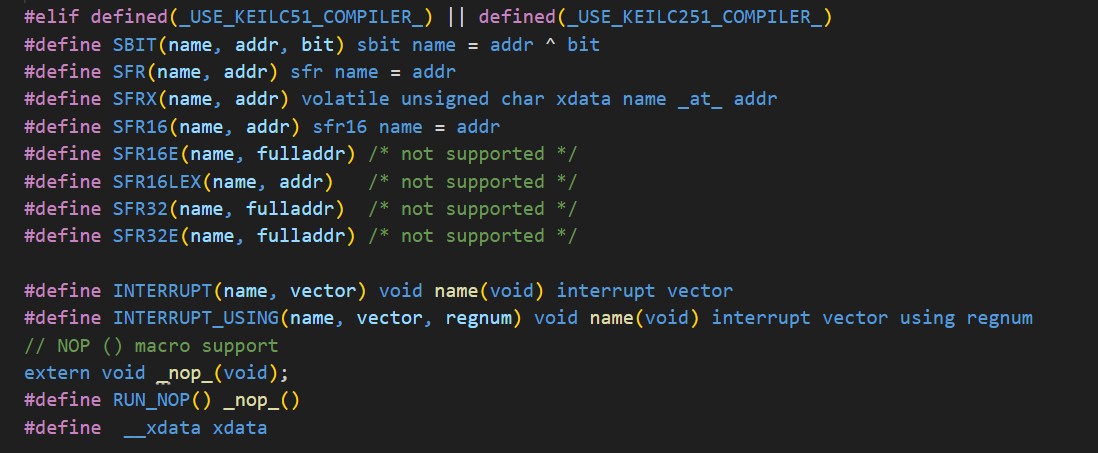Click the #elif preprocessor directive
Viewport: 1098px width, 453px height.
coord(52,17)
